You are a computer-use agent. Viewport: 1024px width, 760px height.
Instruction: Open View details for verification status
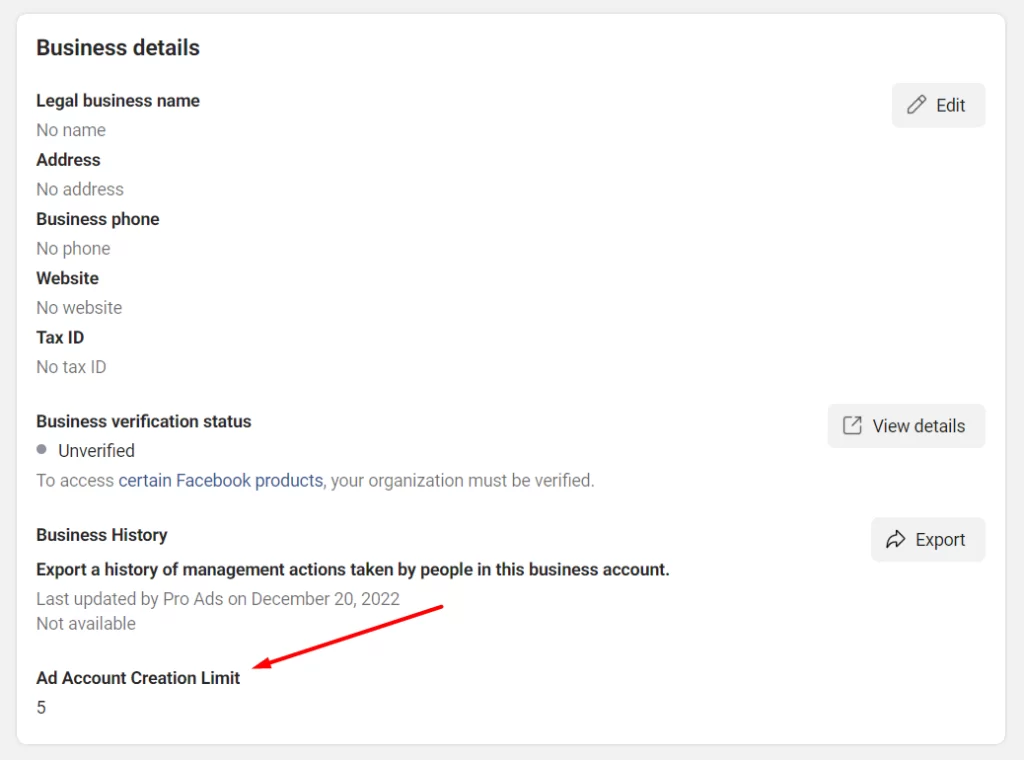(x=906, y=425)
